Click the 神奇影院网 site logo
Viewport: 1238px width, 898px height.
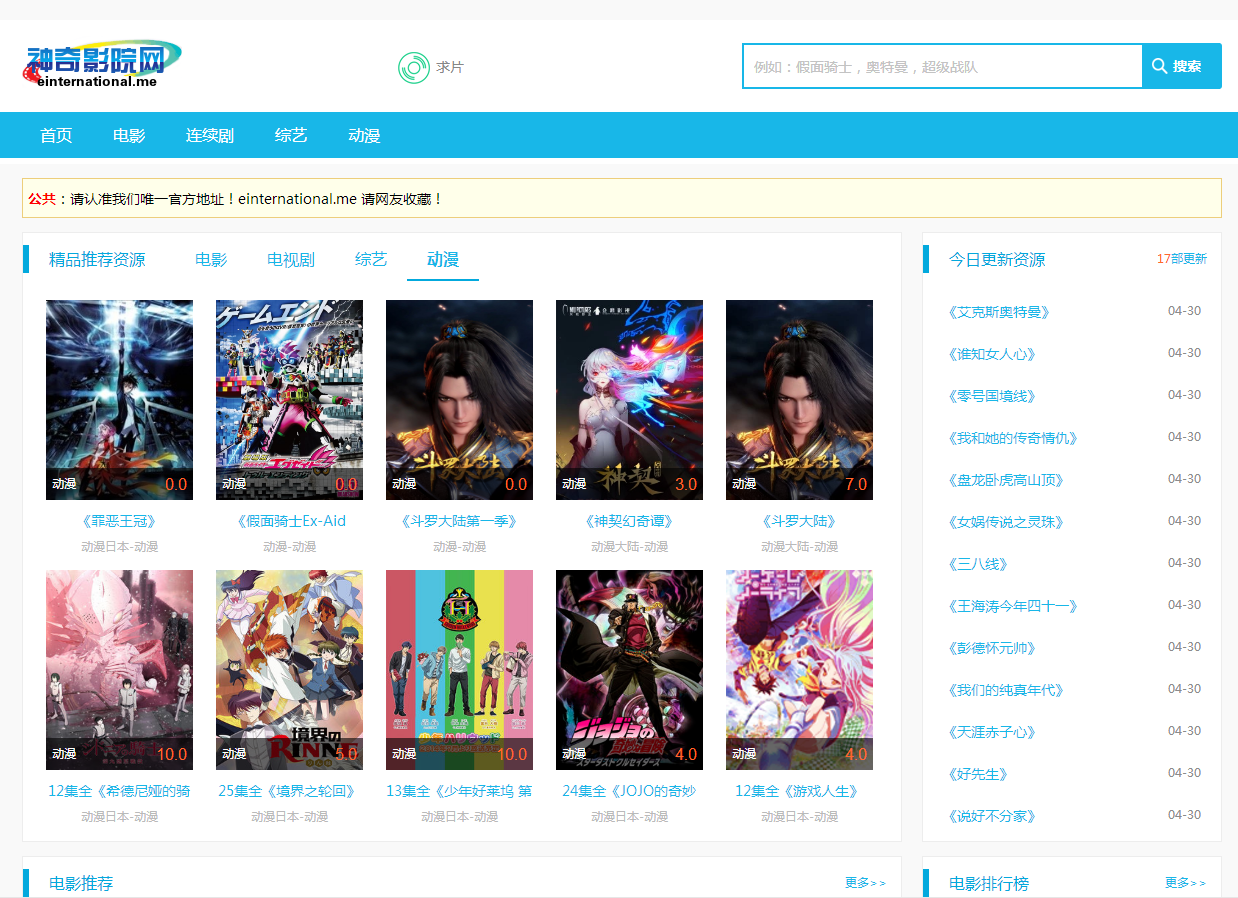click(102, 65)
